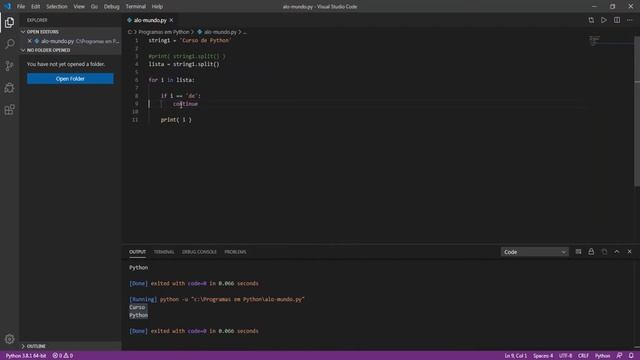The height and width of the screenshot is (360, 640).
Task: Change the Python language mode
Action: [x=602, y=356]
